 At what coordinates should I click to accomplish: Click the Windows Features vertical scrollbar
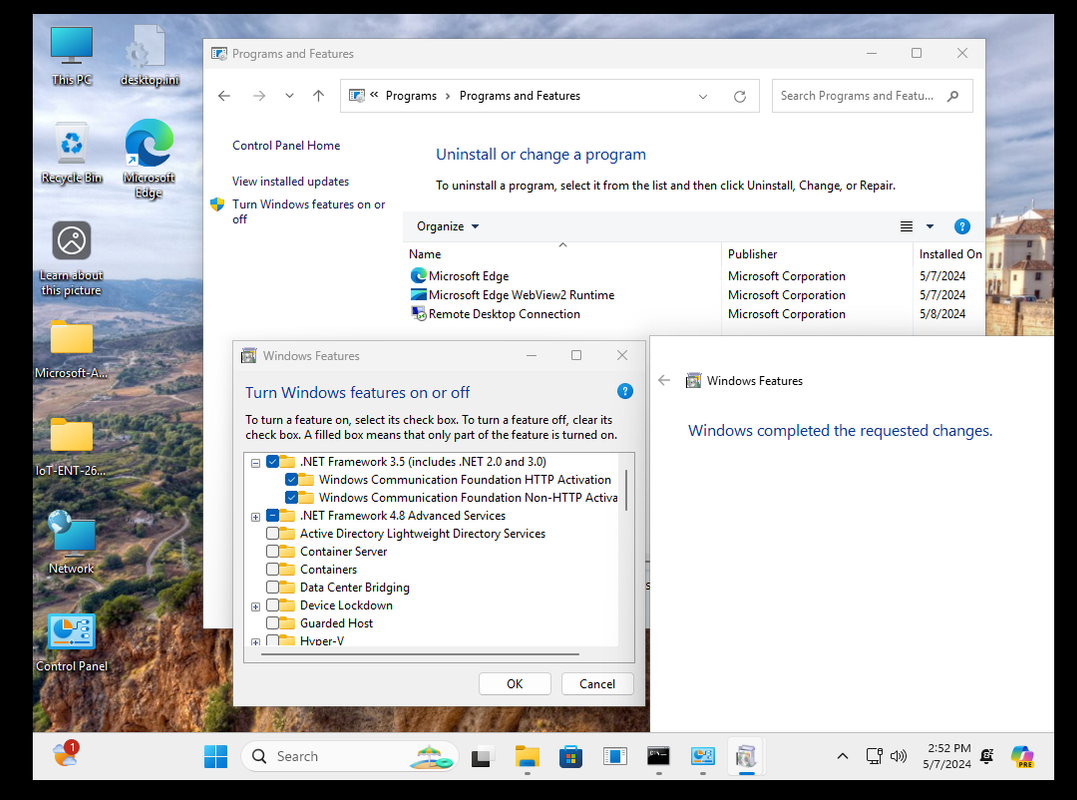click(x=626, y=490)
